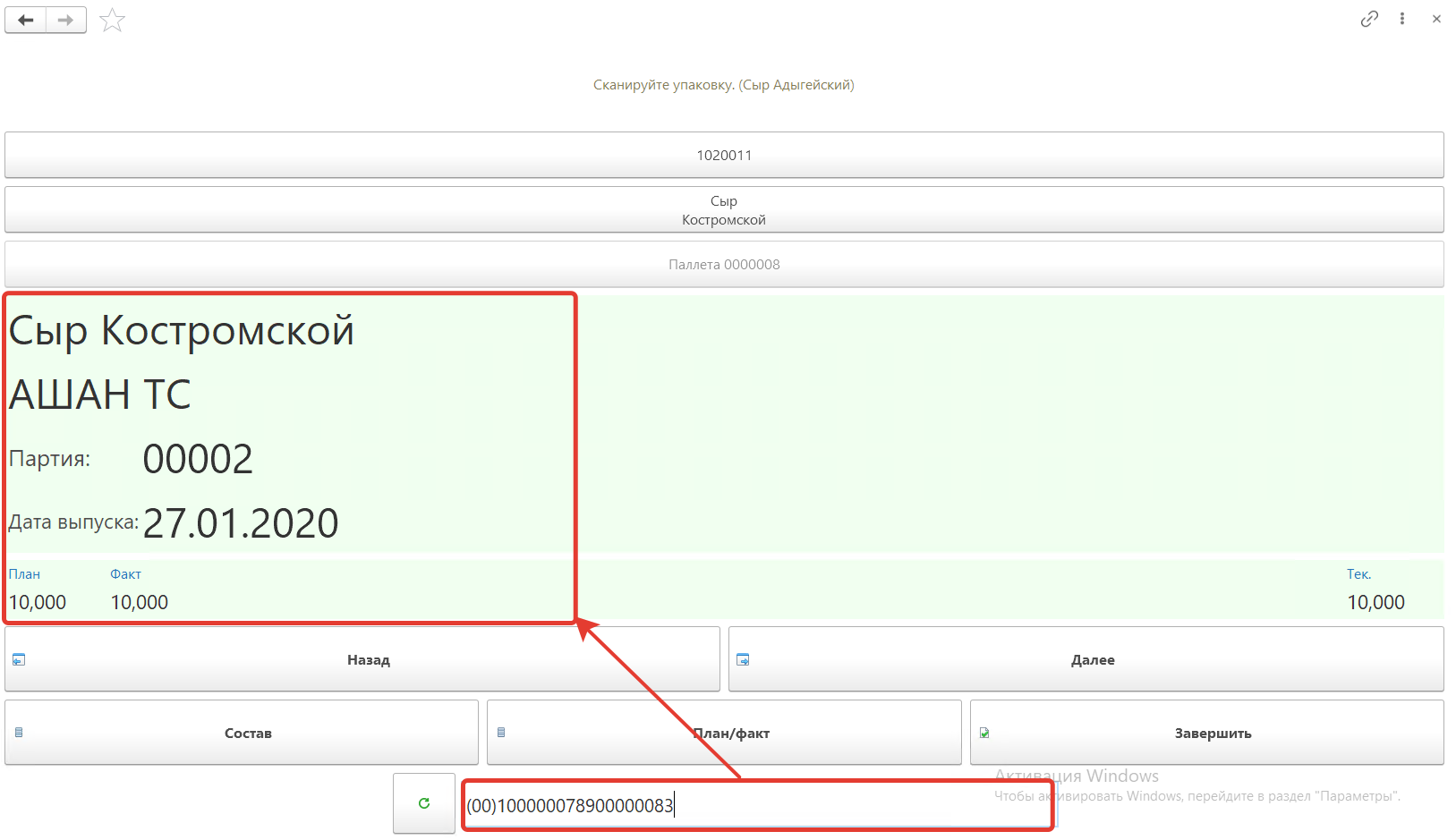Click the 1020011 code button
This screenshot has width=1456, height=840.
[x=724, y=156]
